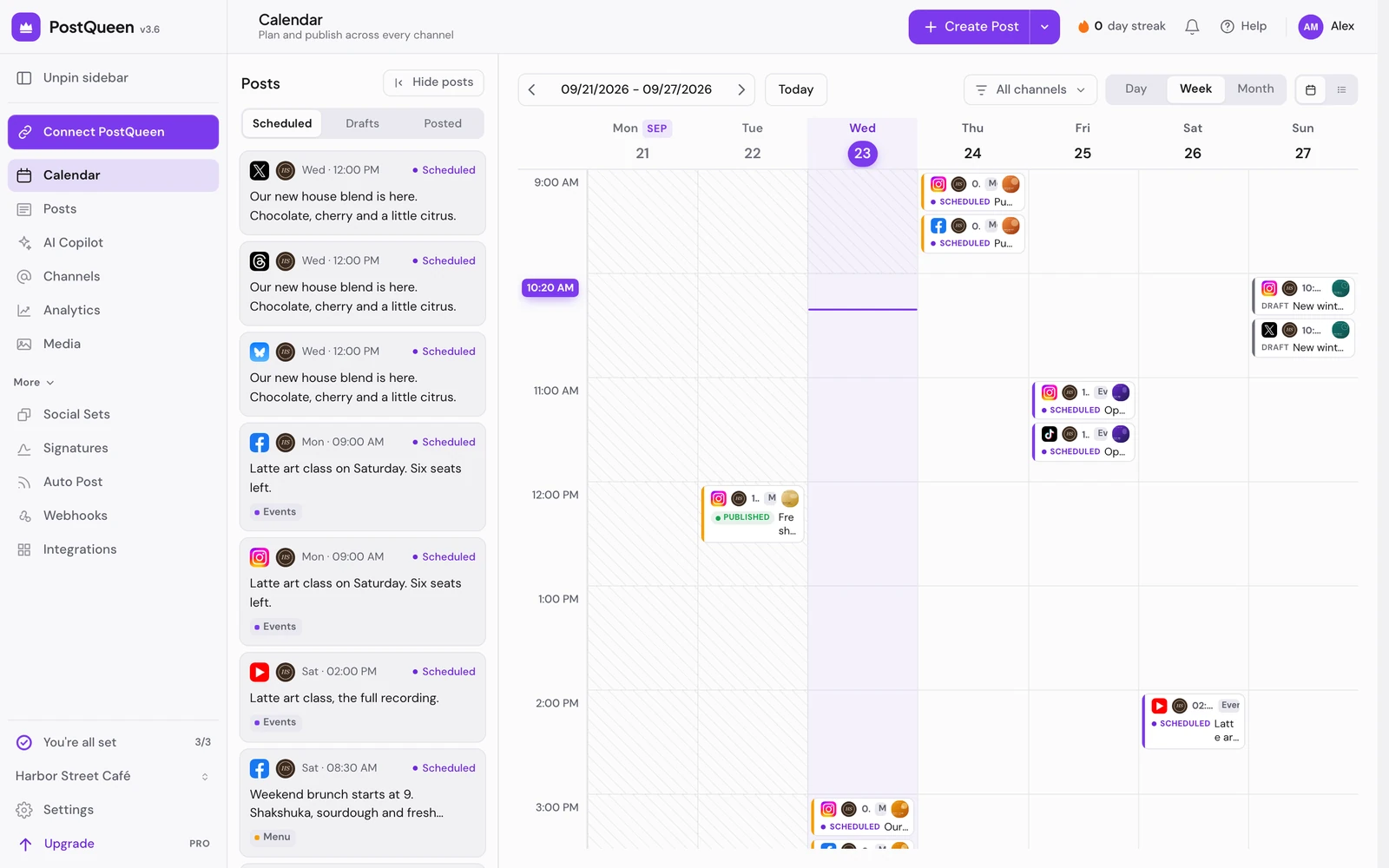Select the Drafts tab

pos(362,123)
